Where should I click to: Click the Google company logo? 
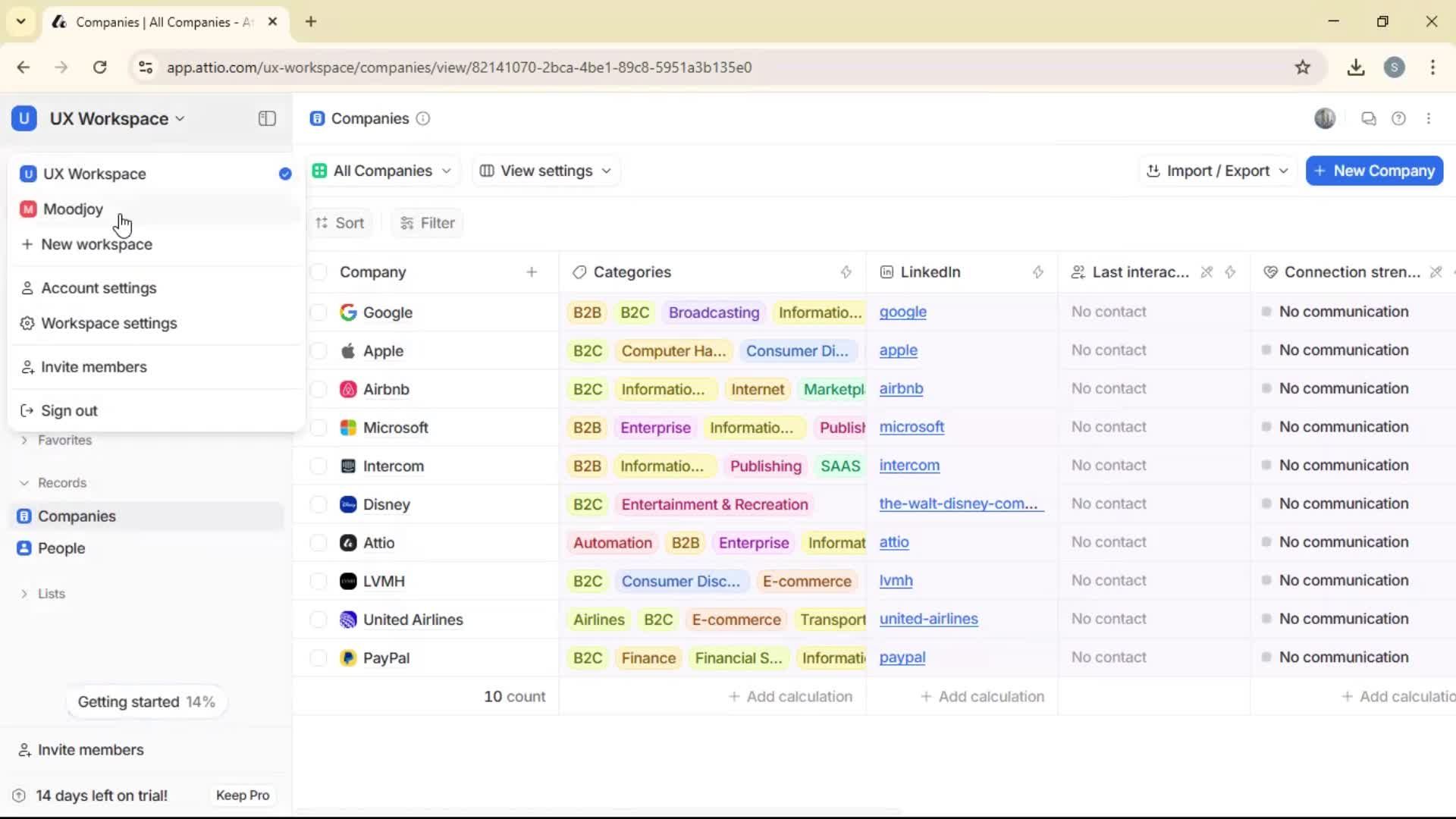(x=348, y=312)
